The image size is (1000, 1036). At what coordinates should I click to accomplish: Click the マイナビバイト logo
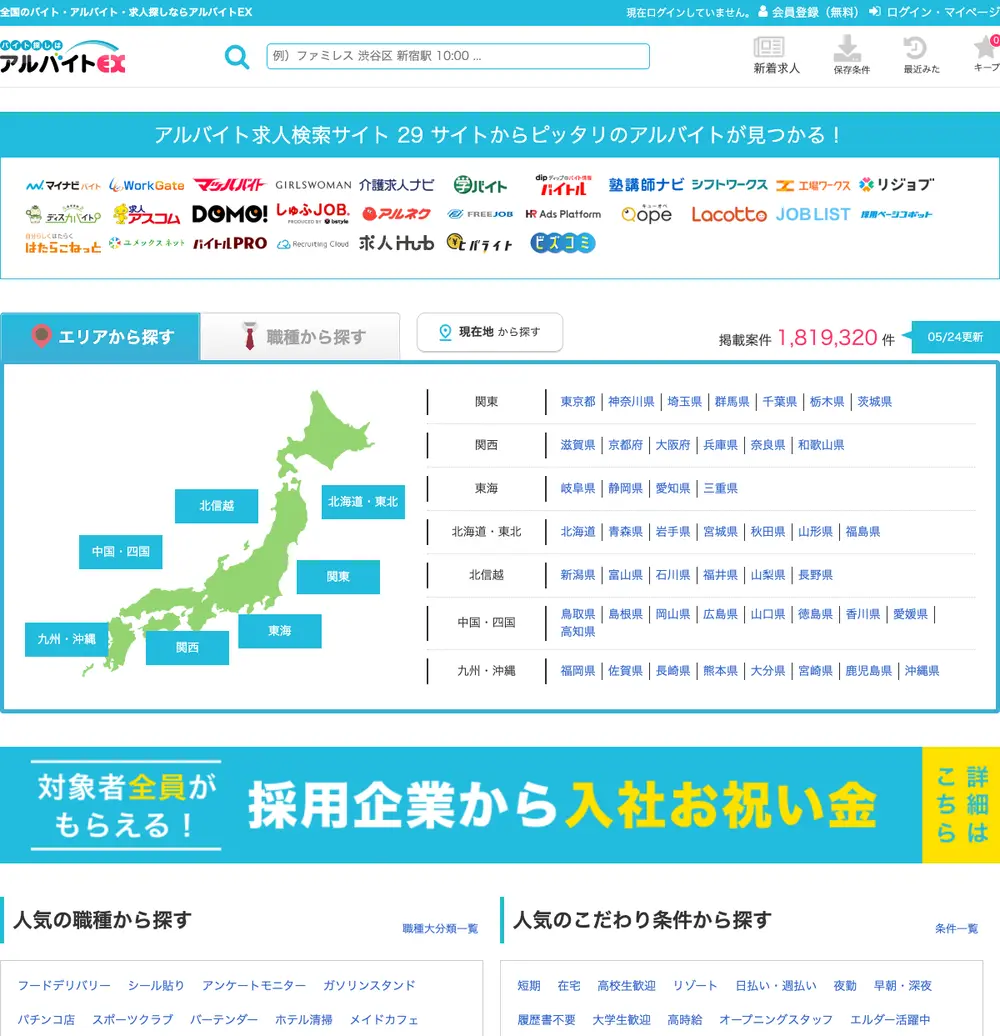tap(63, 186)
